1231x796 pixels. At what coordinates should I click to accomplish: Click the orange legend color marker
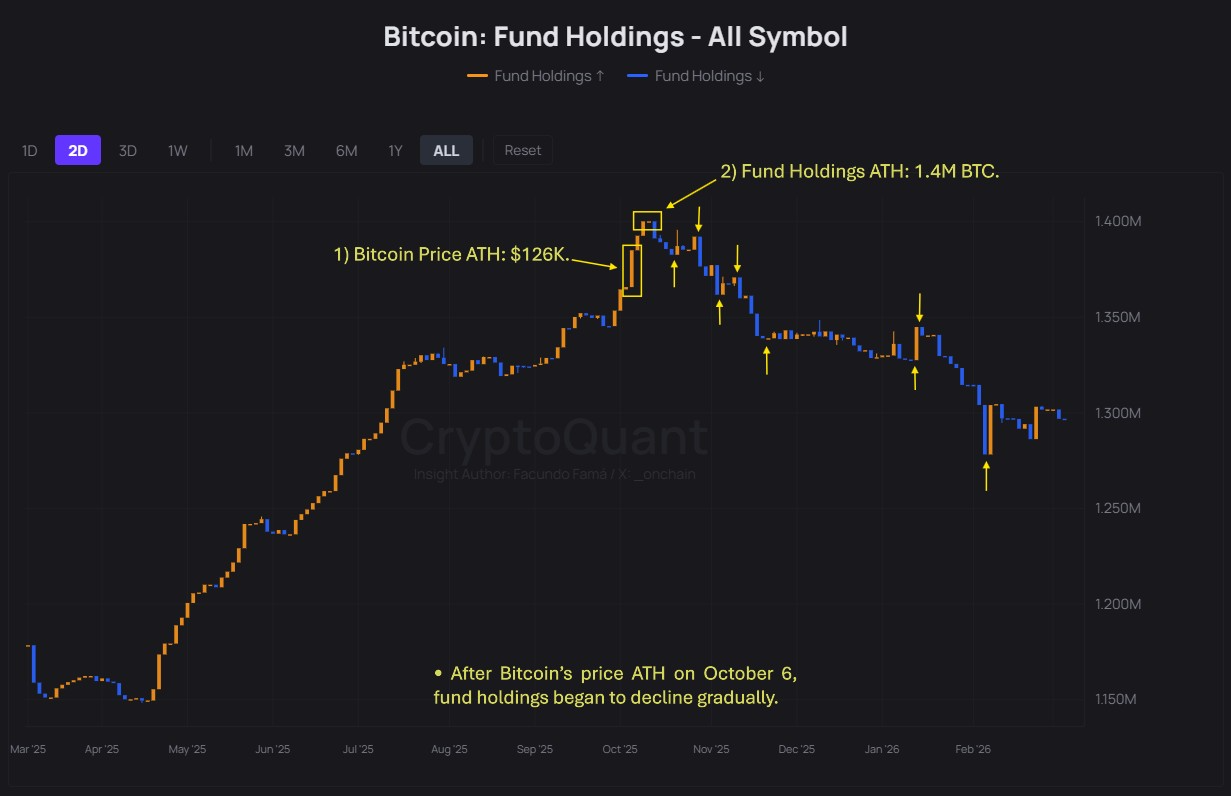click(477, 76)
